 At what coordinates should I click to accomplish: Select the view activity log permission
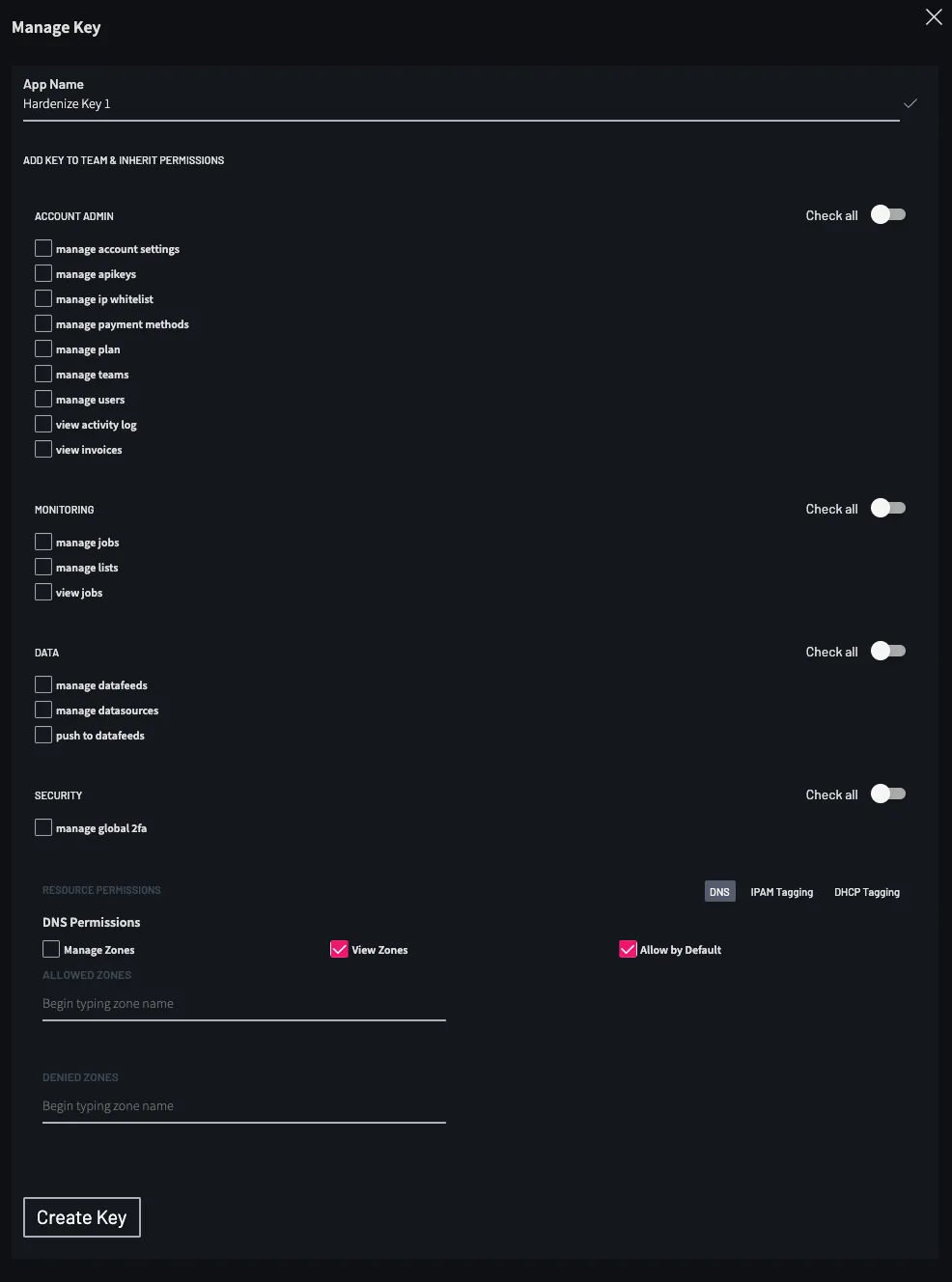42,423
